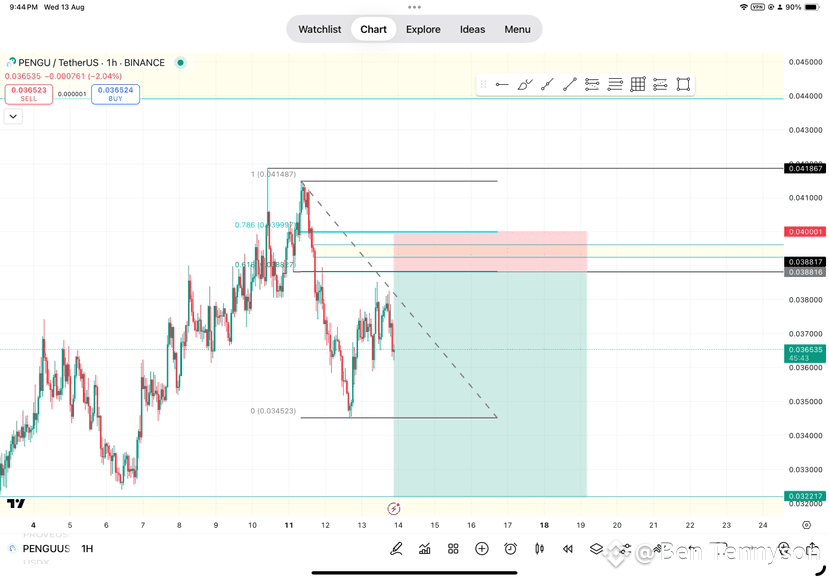Tap the TradingView logo on chart
Viewport: 829px width, 579px height.
tap(16, 503)
